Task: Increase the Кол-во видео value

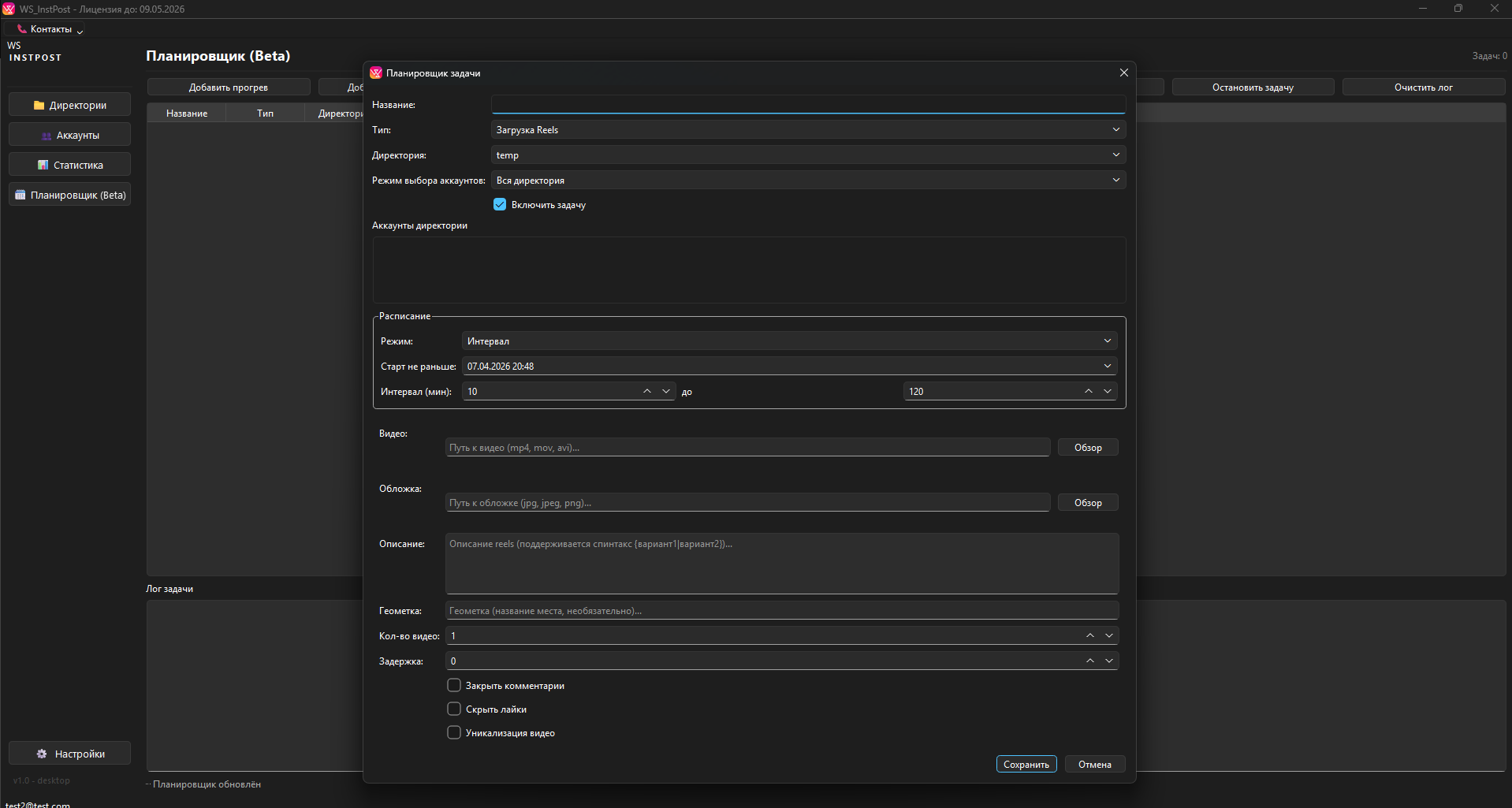Action: [x=1089, y=635]
